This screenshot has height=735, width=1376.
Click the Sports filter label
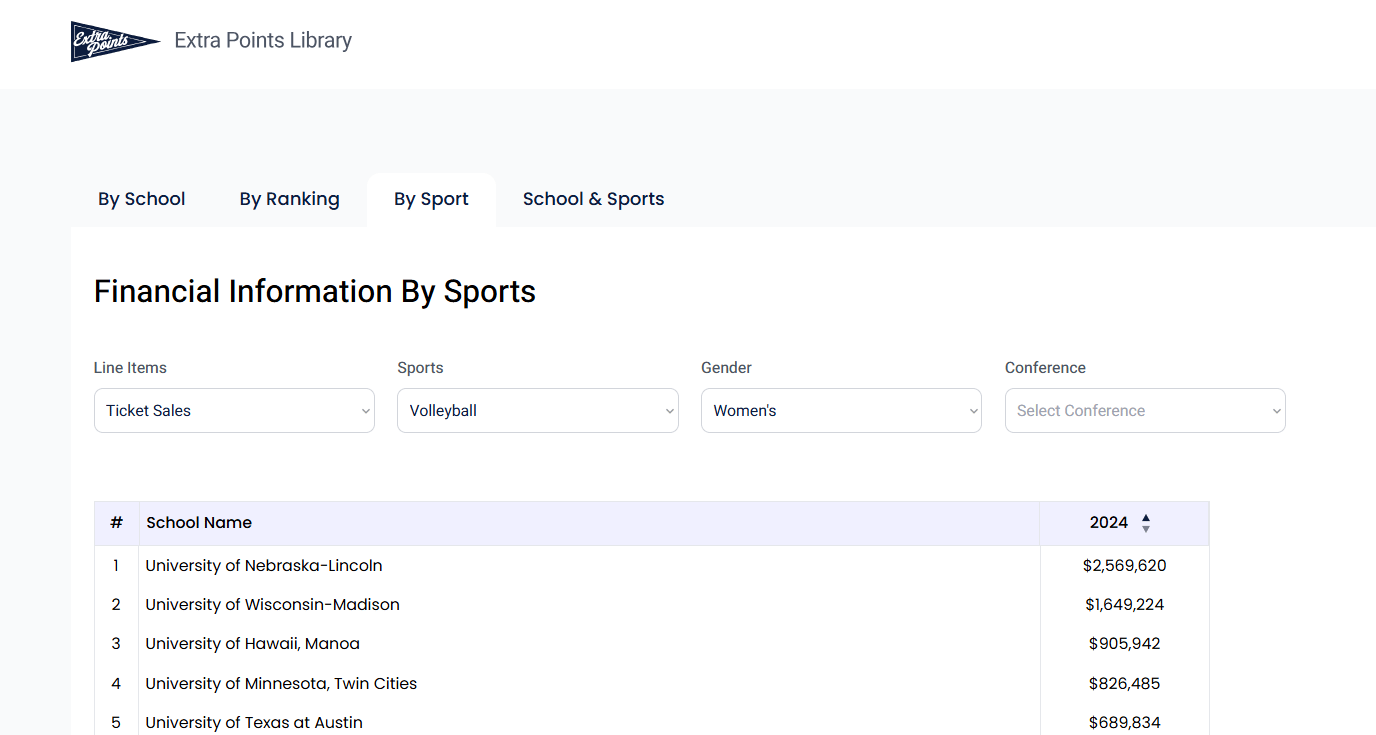point(420,368)
